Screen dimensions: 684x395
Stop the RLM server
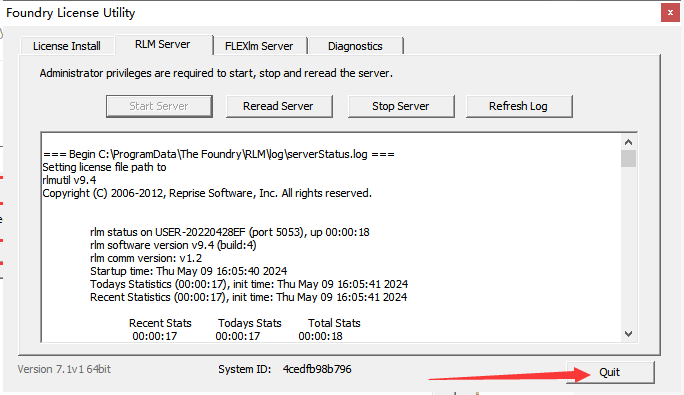coord(401,106)
